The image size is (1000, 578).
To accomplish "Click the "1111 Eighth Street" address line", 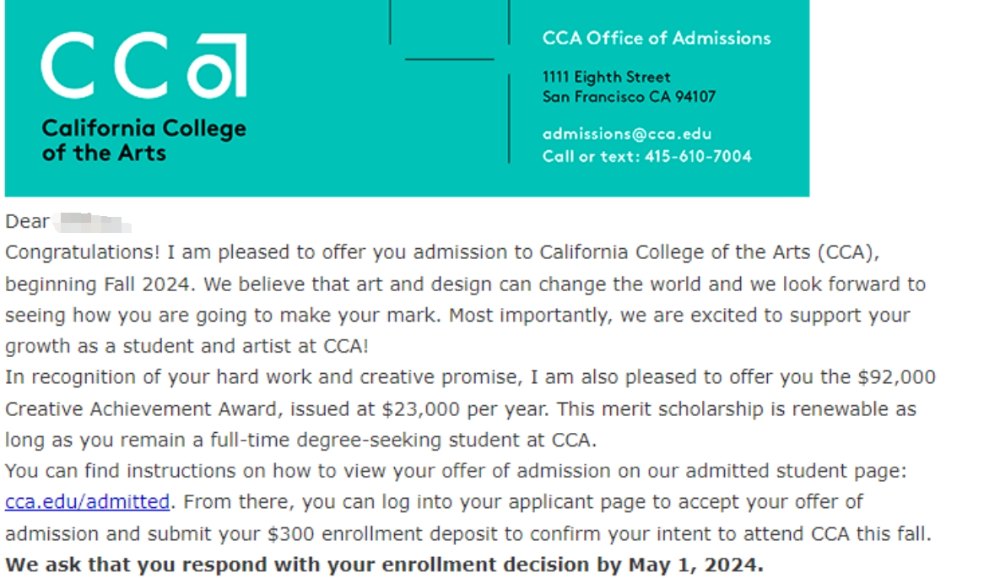I will (x=606, y=77).
